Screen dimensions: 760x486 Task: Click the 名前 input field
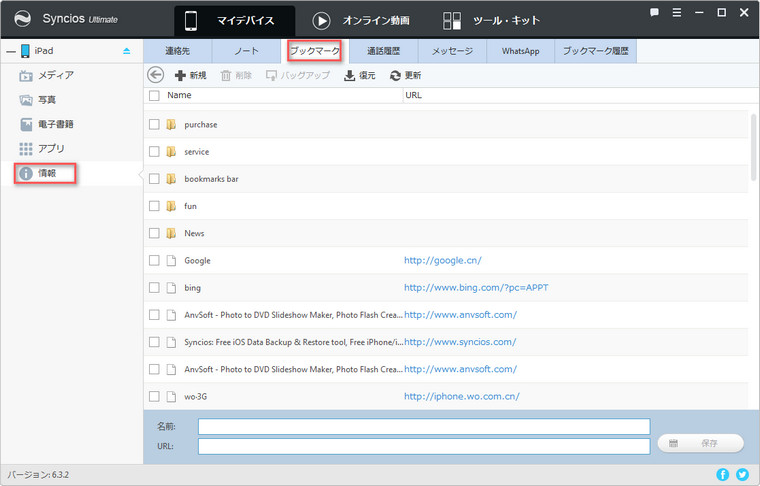click(424, 427)
